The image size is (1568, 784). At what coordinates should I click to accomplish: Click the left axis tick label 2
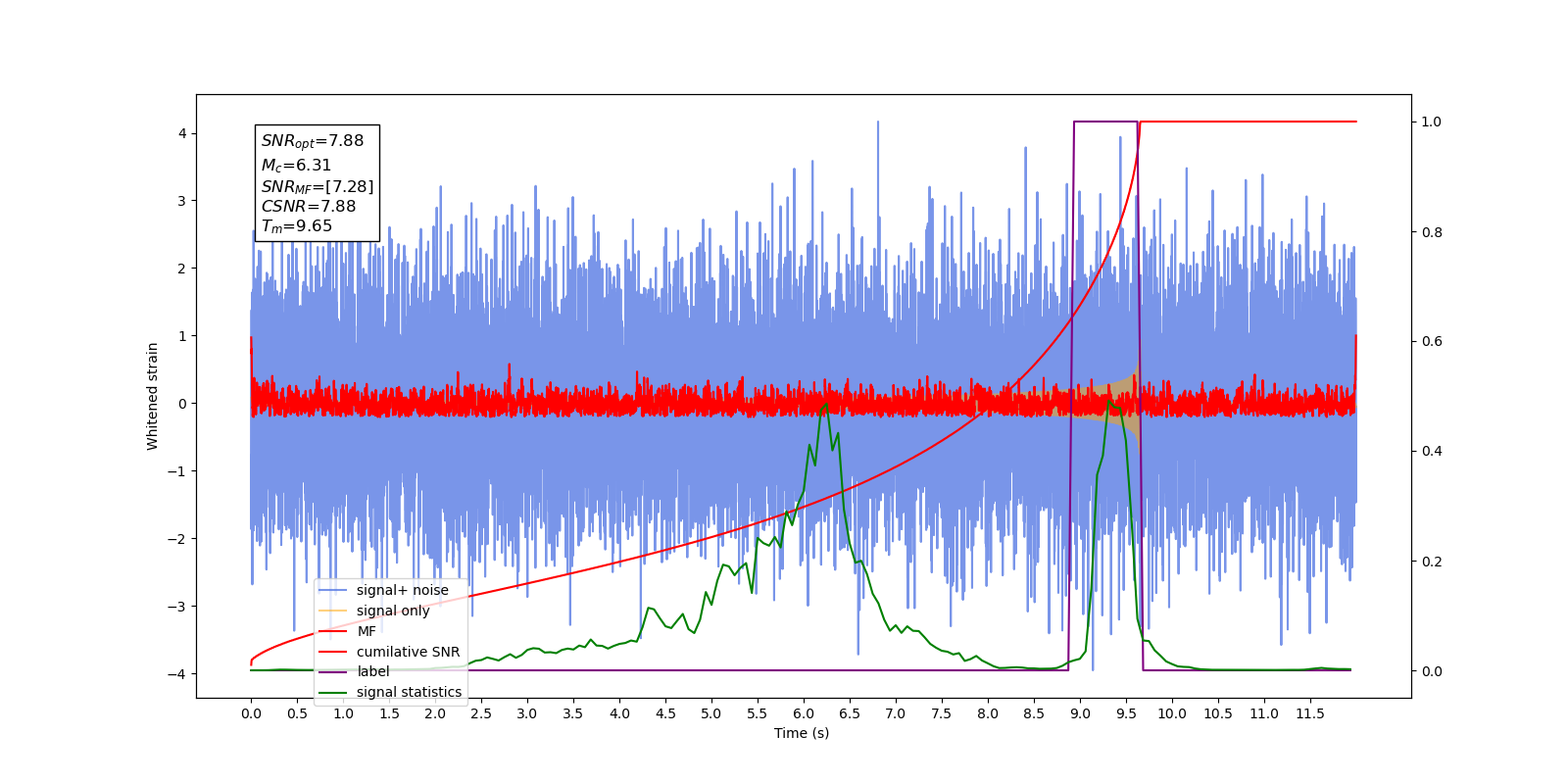click(182, 269)
